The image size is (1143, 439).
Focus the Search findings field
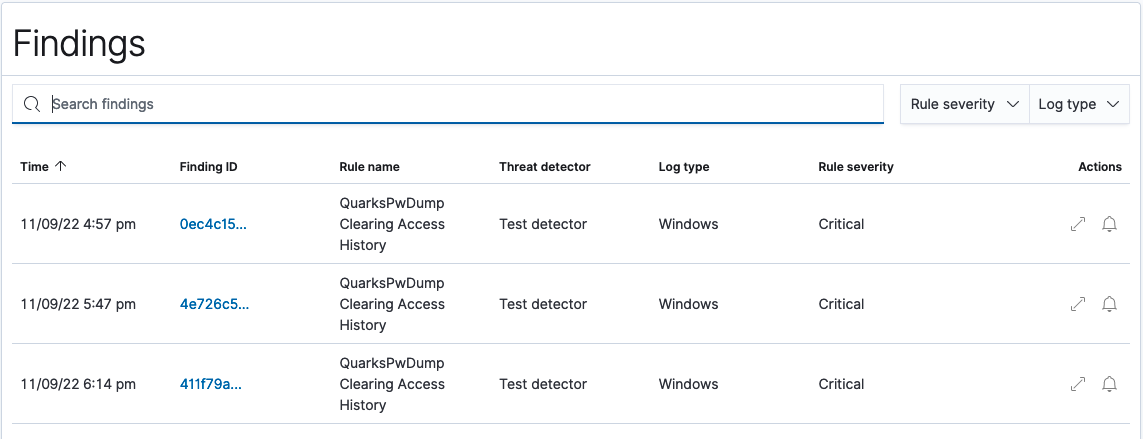[460, 104]
